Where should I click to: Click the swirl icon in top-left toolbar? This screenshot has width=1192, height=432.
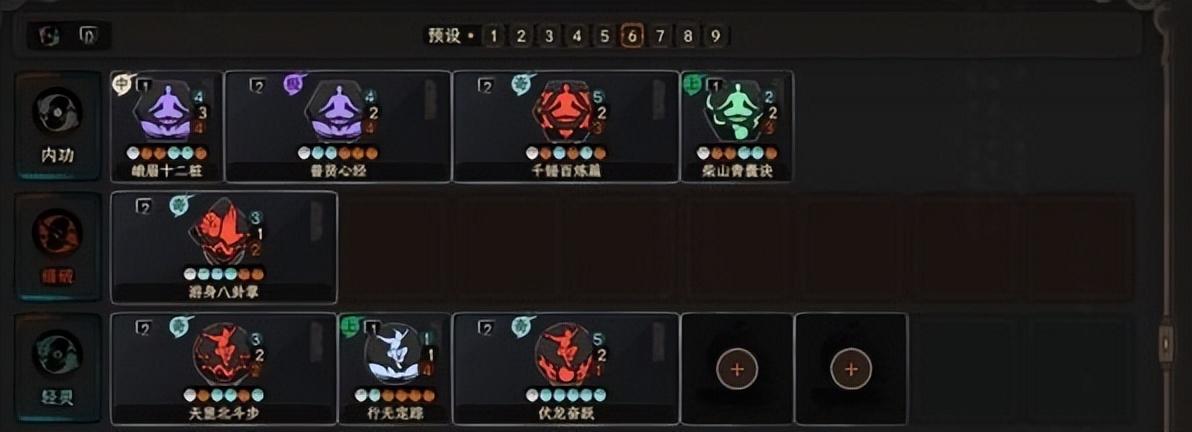point(50,36)
